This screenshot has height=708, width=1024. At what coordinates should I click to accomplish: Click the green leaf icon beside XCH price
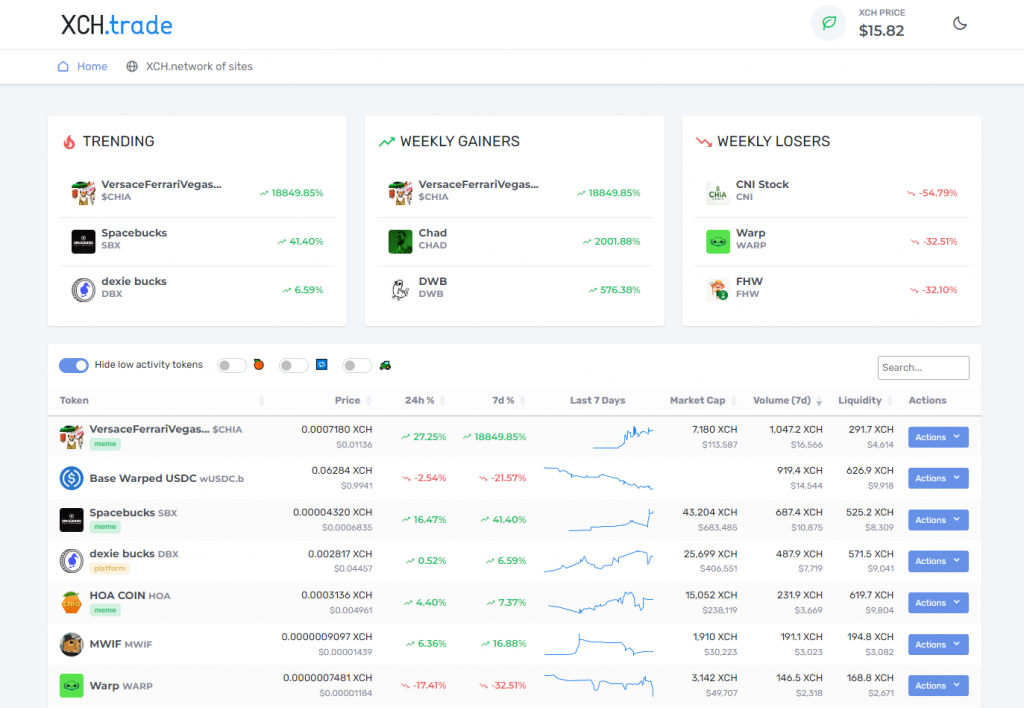point(827,22)
